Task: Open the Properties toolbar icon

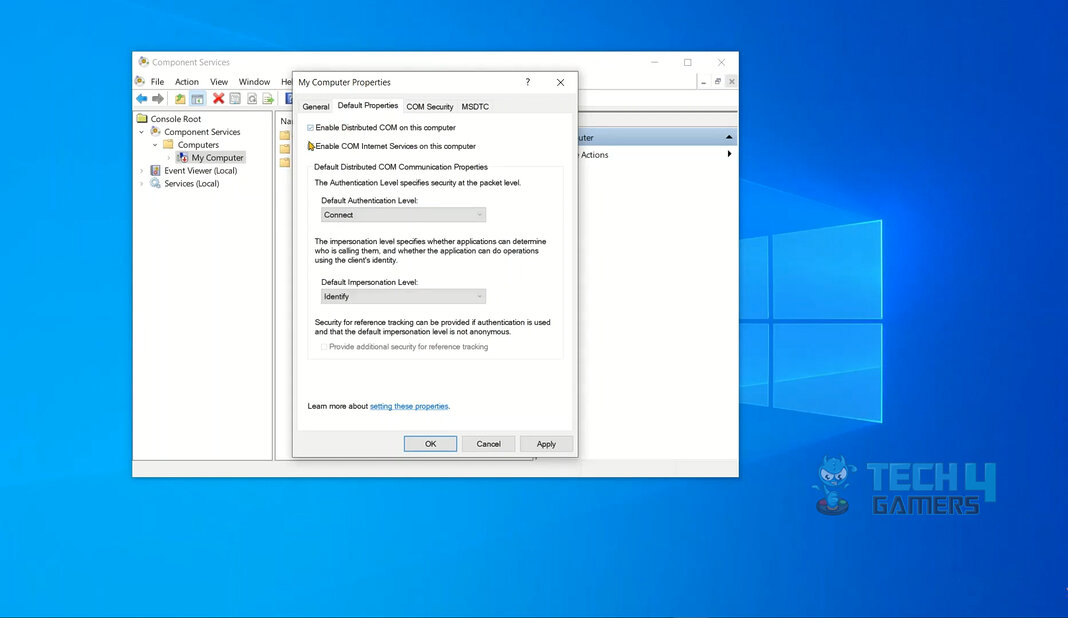Action: [x=235, y=98]
